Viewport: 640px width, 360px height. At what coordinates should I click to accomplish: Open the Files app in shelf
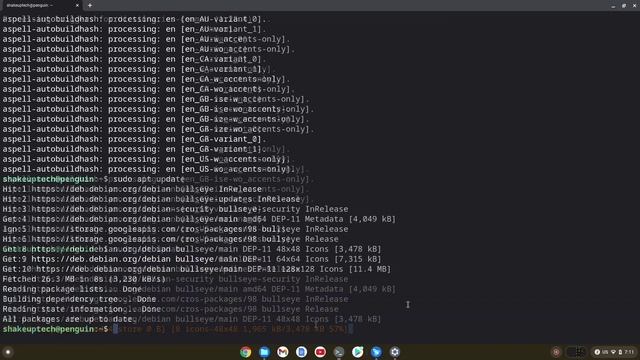click(264, 352)
